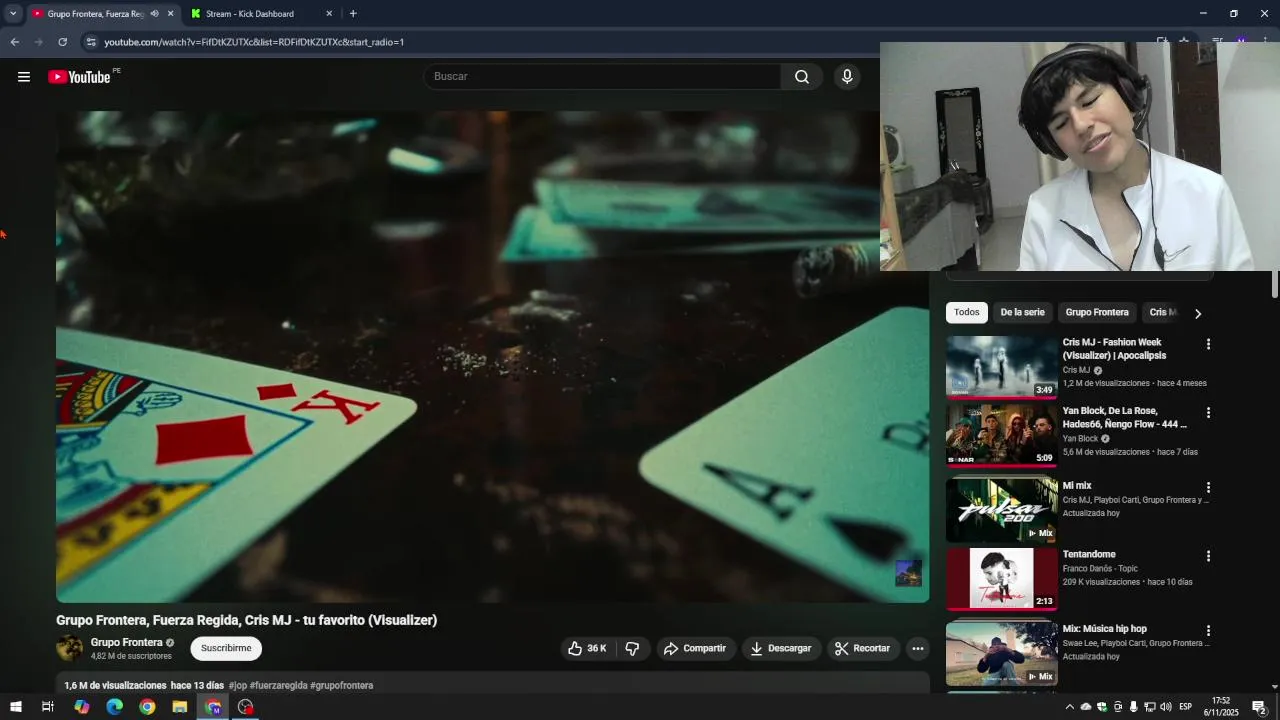Open Yan Block 444 video thumbnail

pos(1001,435)
